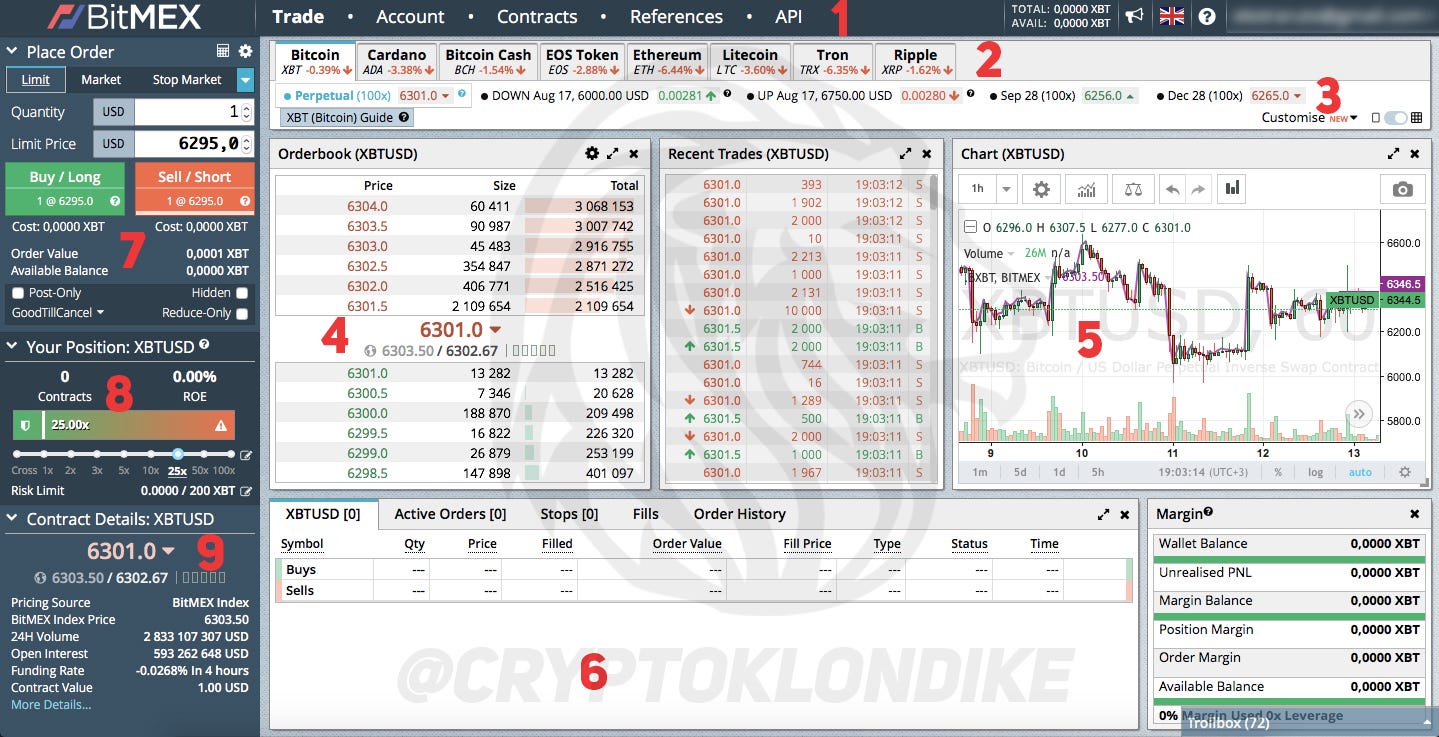The width and height of the screenshot is (1439, 737).
Task: Edit leverage using pencil icon beside slider
Action: (x=246, y=455)
